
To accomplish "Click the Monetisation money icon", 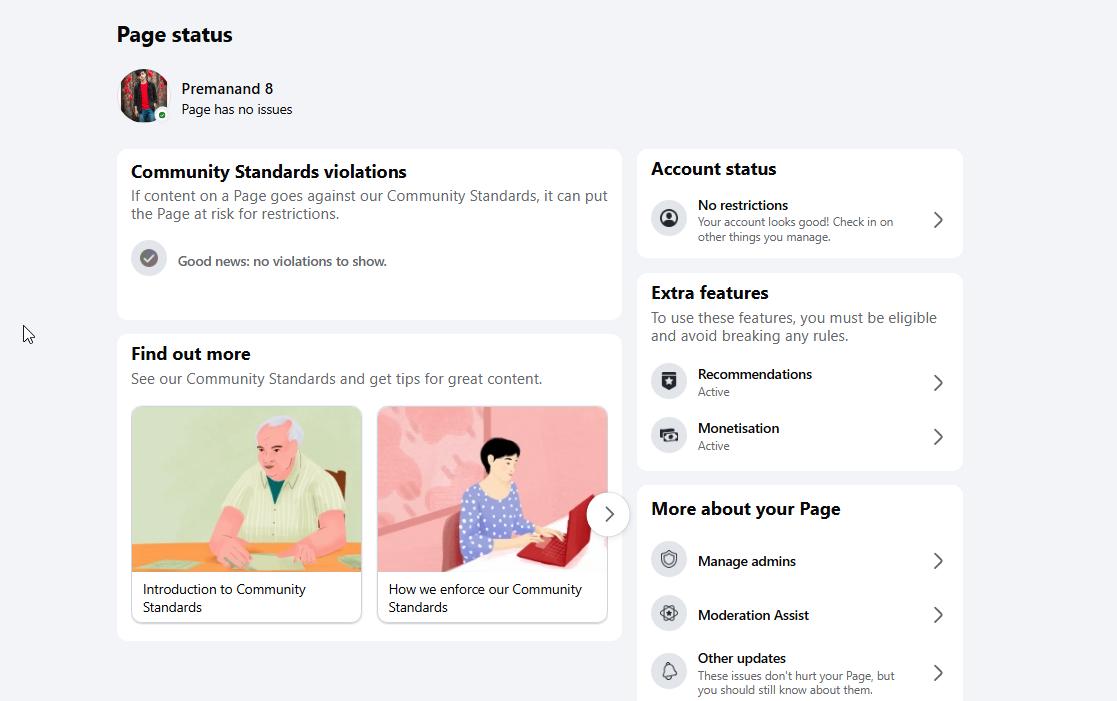I will tap(669, 435).
